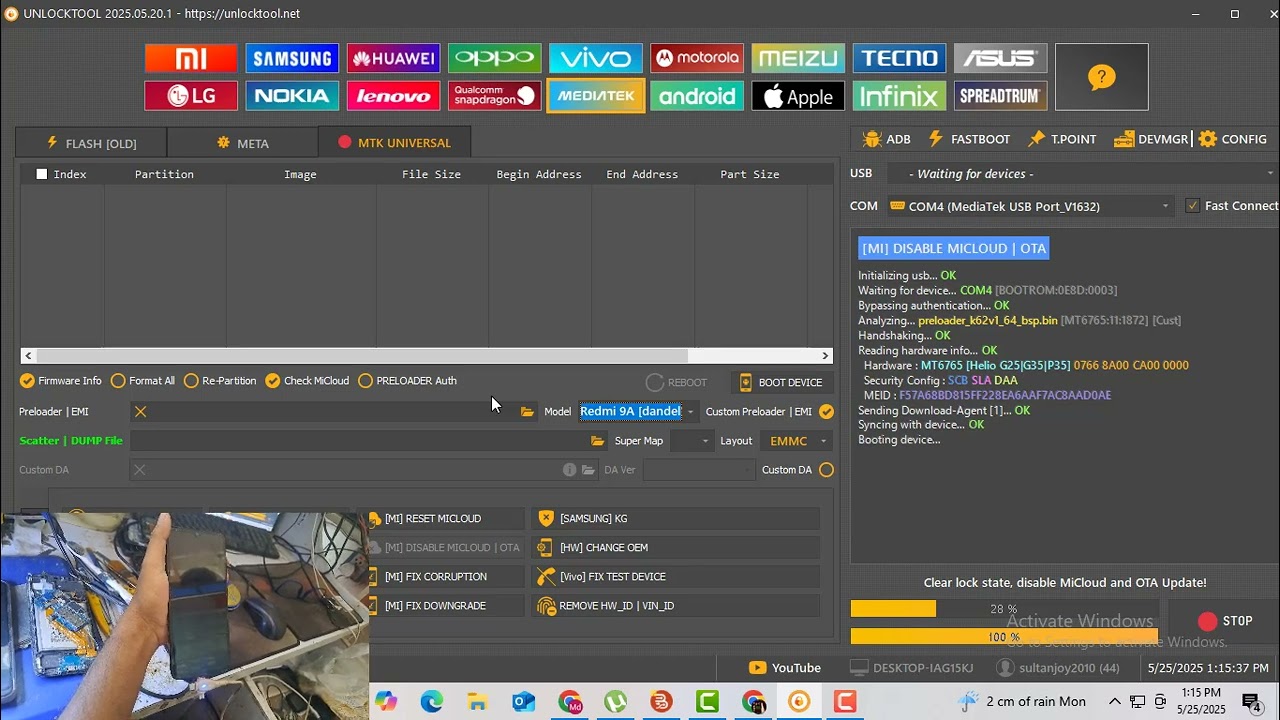The width and height of the screenshot is (1280, 720).
Task: Expand the USB Waiting for devices dropdown
Action: (1081, 174)
